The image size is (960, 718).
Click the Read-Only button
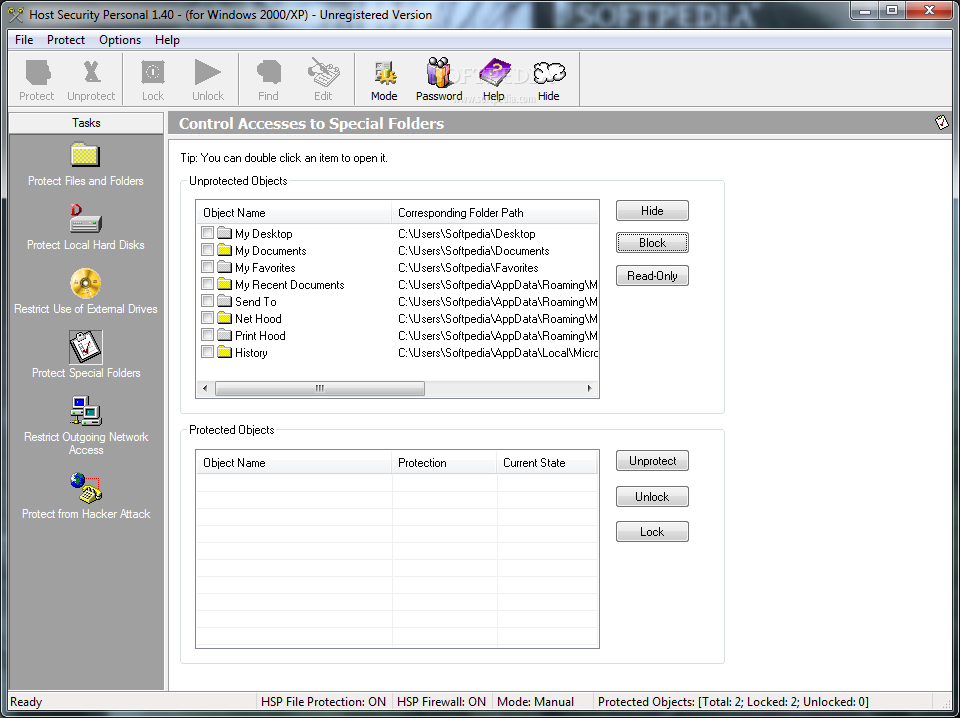pos(652,275)
